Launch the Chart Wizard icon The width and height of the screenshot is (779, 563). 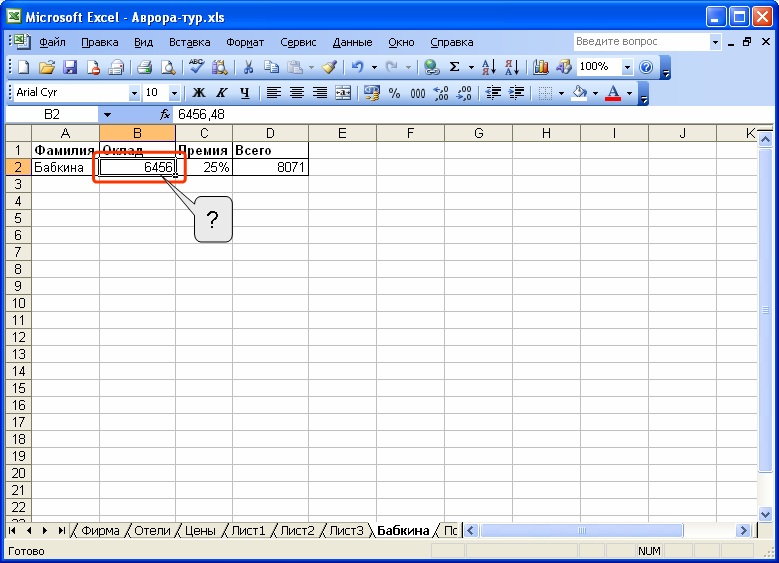point(541,67)
